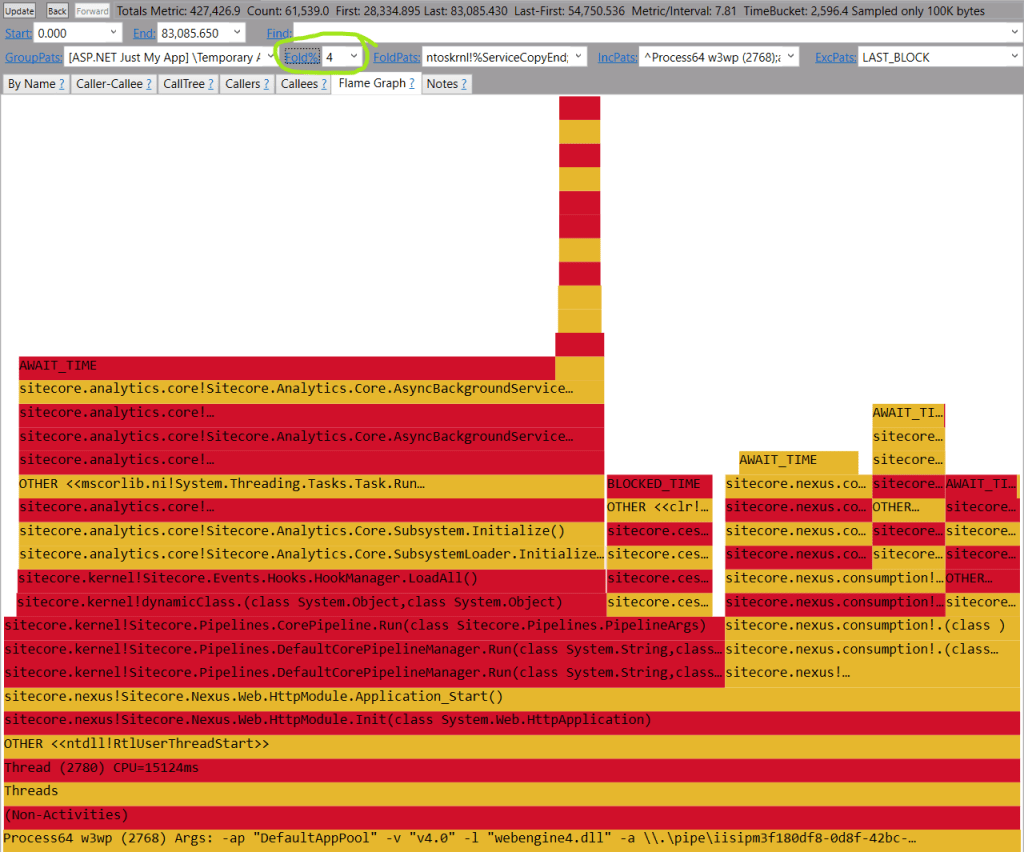
Task: Select the BLOCKED_TIME flame graph block
Action: [658, 484]
